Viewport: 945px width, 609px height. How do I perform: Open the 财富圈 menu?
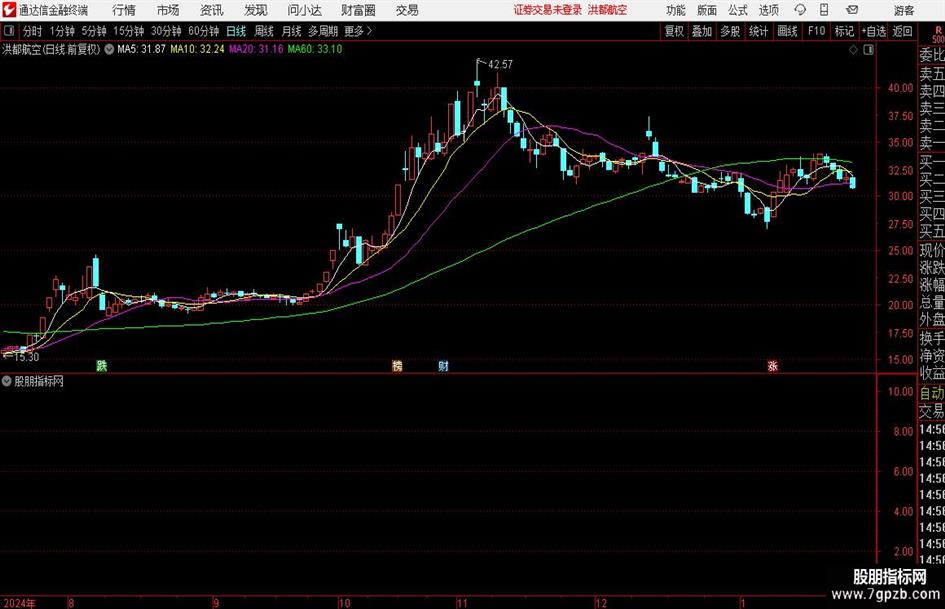pos(358,10)
